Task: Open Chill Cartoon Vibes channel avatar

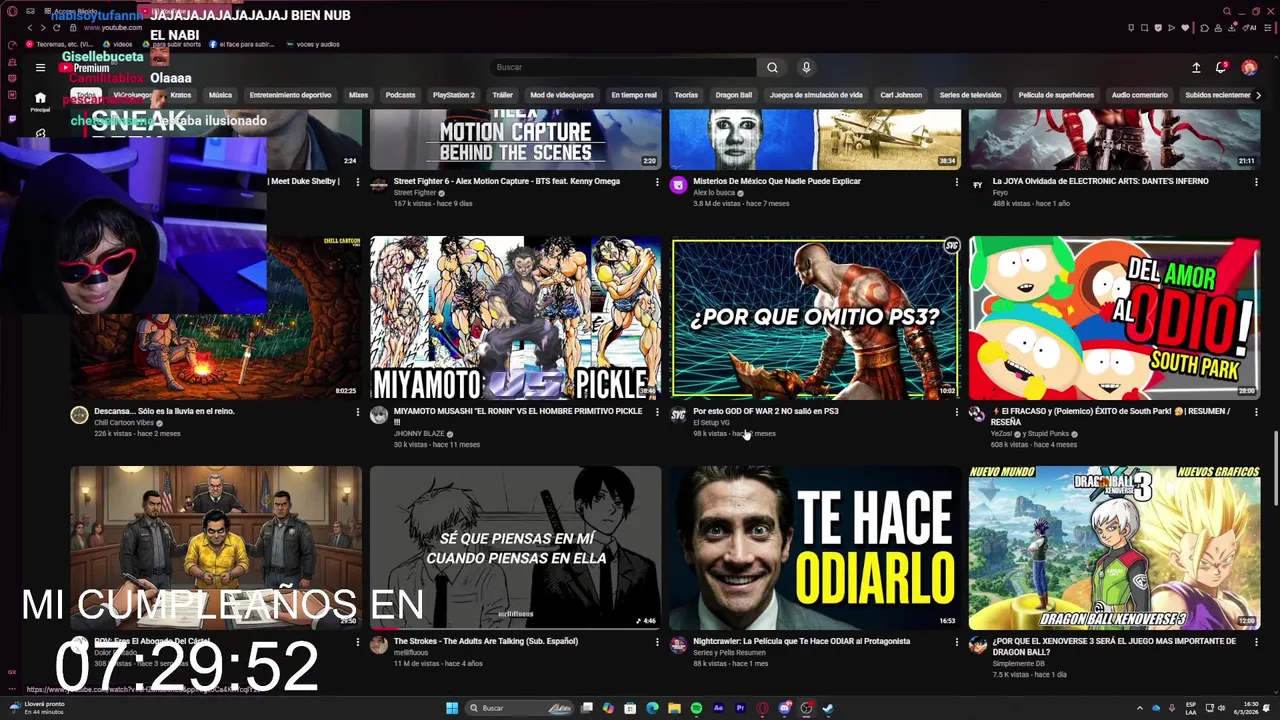Action: 79,415
